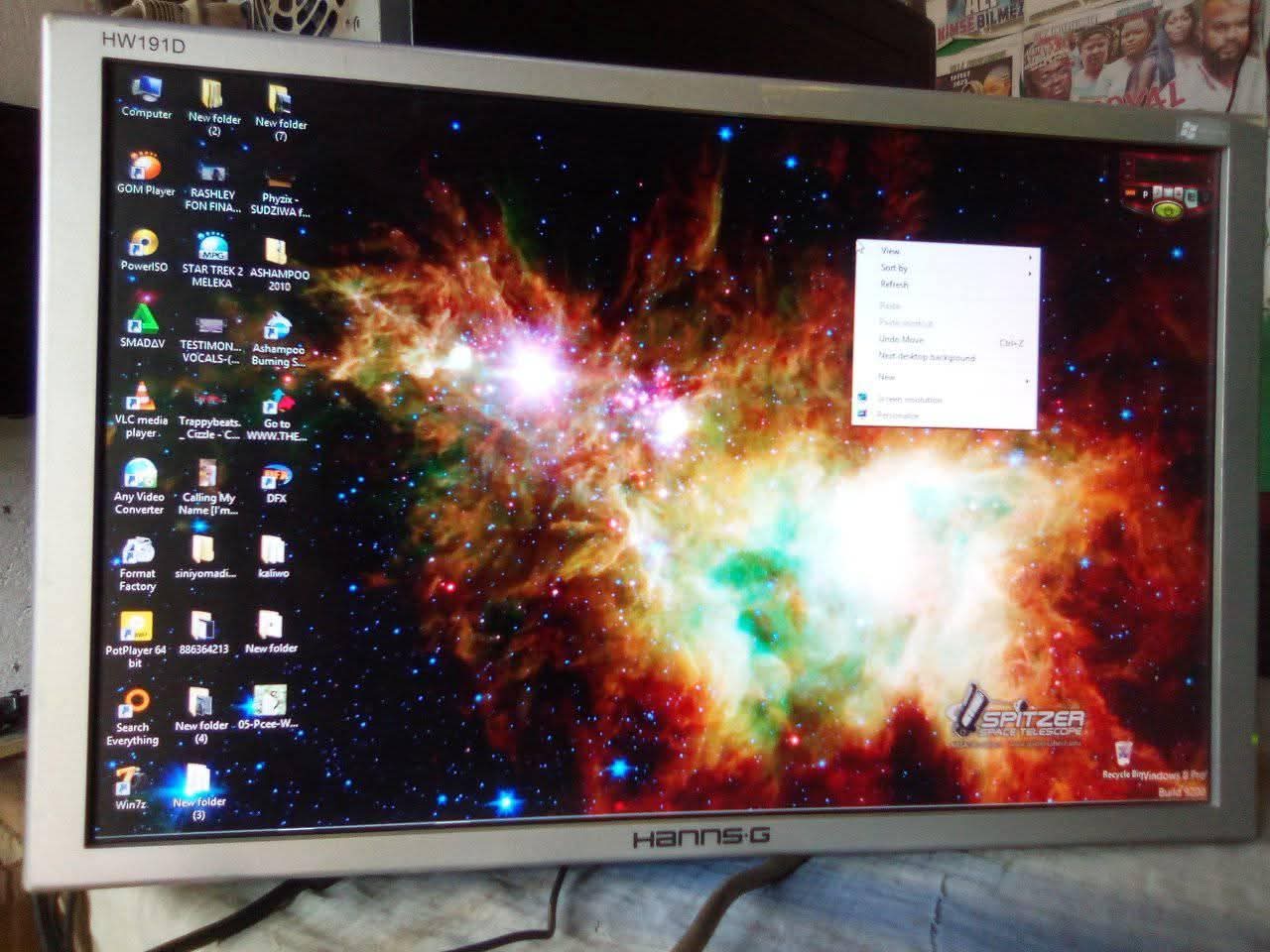Select the Calling My Name file
Viewport: 1270px width, 952px height.
[x=207, y=488]
